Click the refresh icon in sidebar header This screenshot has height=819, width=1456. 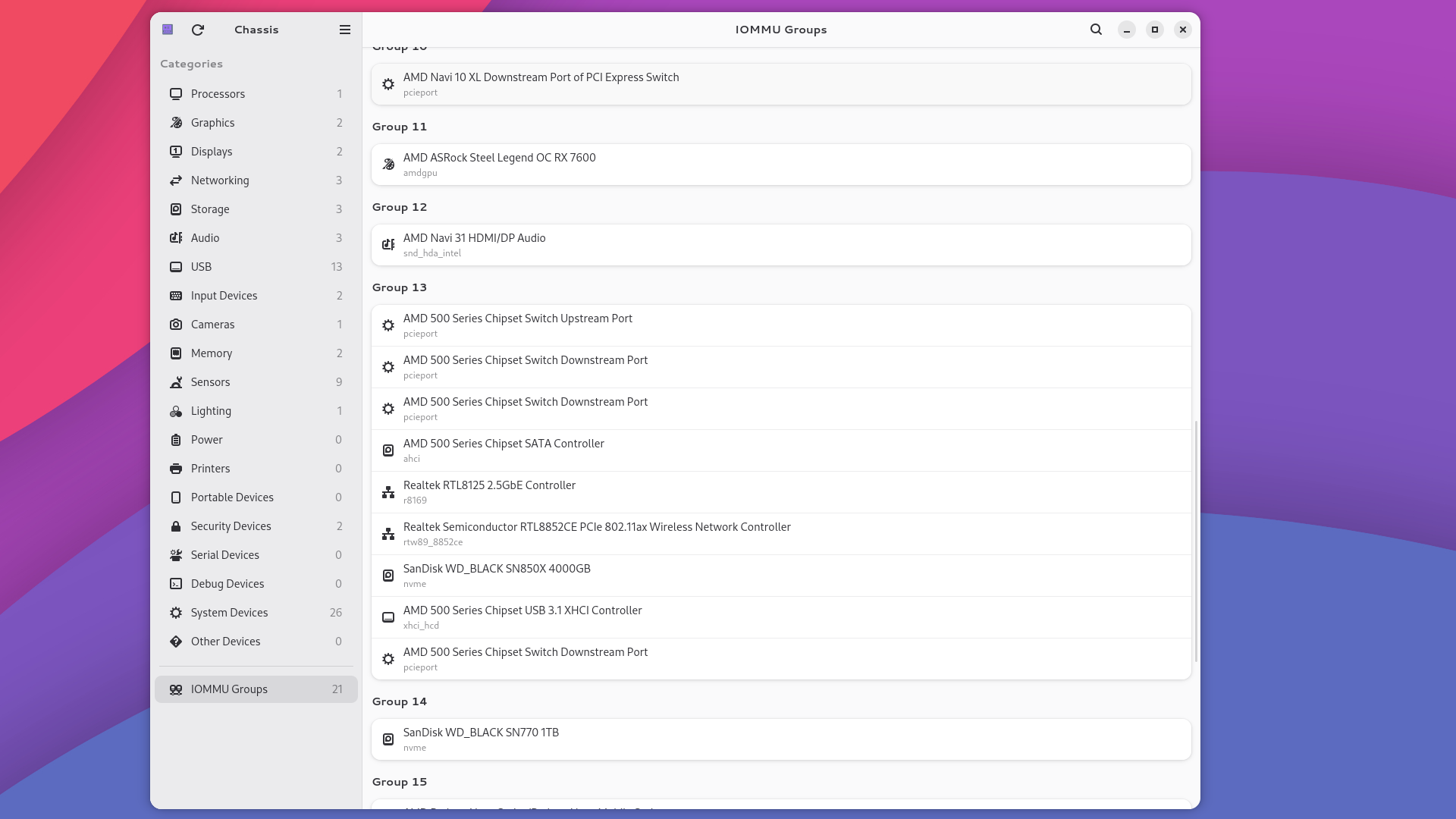tap(198, 30)
